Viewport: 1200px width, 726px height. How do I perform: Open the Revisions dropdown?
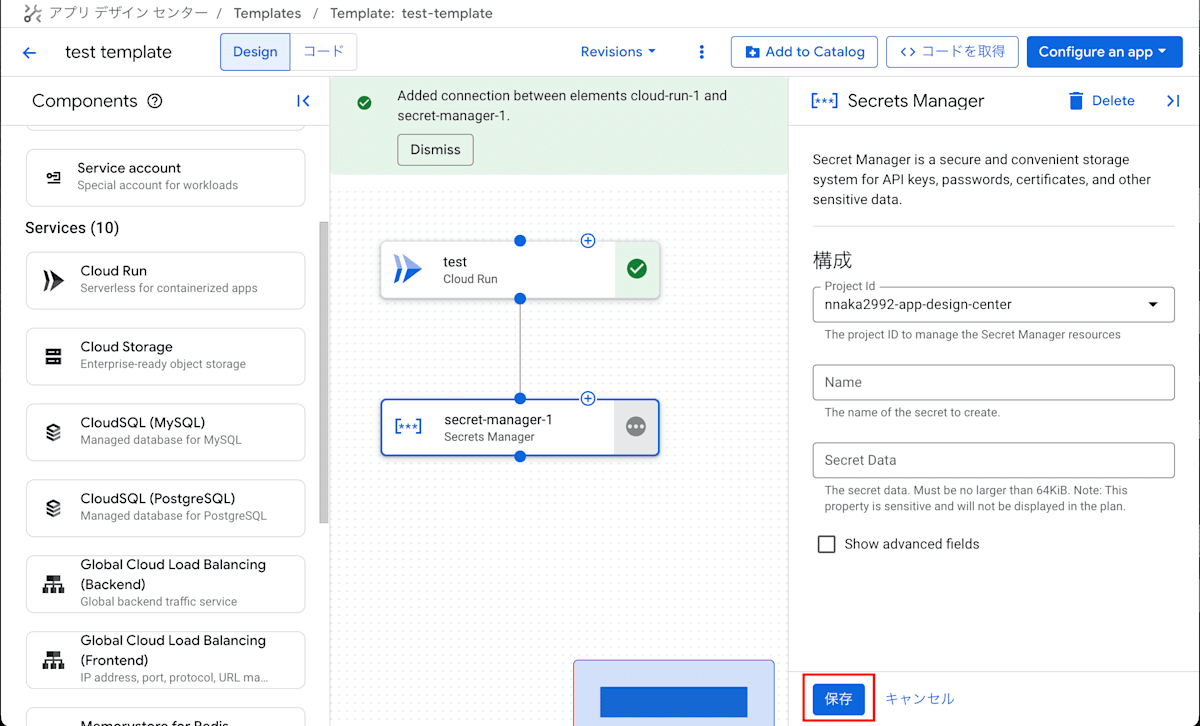pos(618,52)
